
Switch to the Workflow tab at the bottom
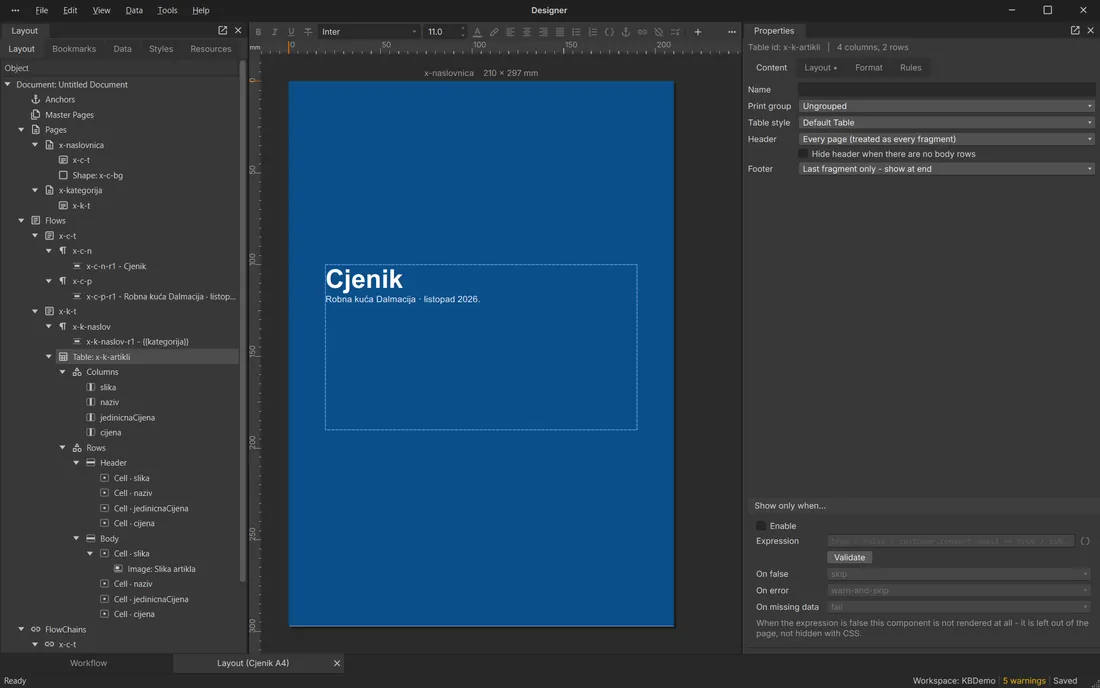[88, 663]
